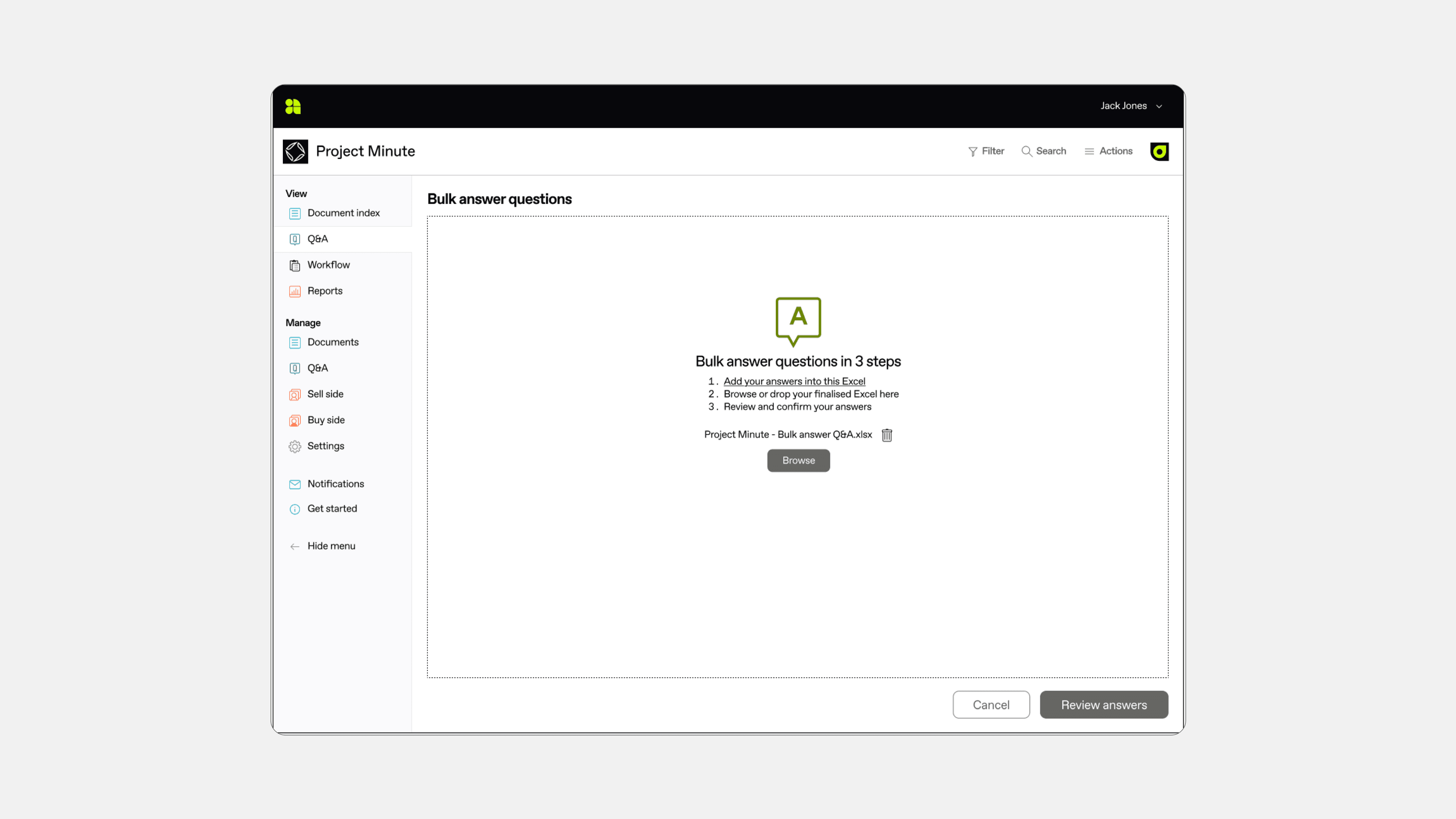Click the Q&A icon under View
This screenshot has height=819, width=1456.
click(295, 239)
